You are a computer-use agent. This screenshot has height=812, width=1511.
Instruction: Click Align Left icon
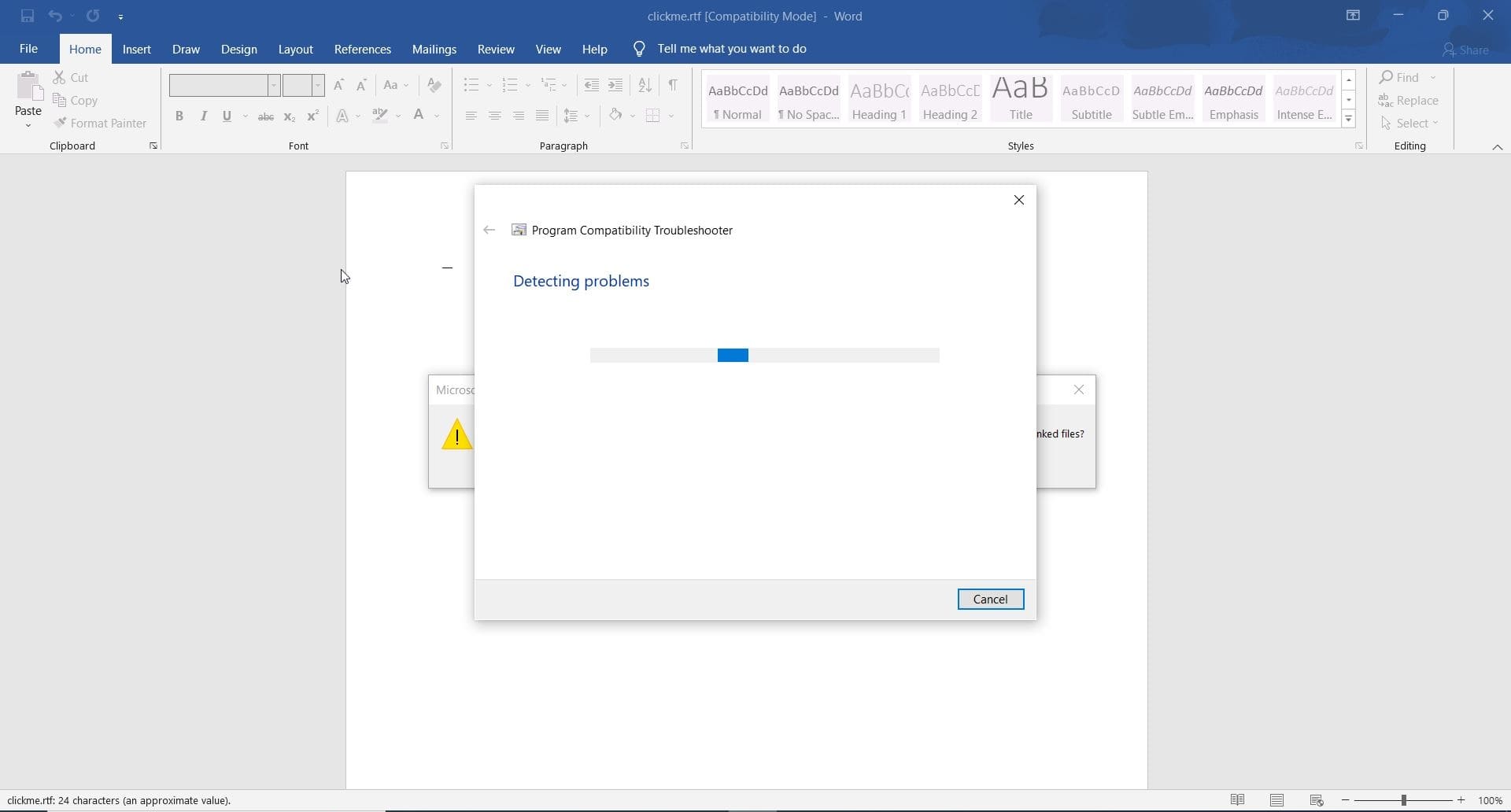(x=471, y=116)
